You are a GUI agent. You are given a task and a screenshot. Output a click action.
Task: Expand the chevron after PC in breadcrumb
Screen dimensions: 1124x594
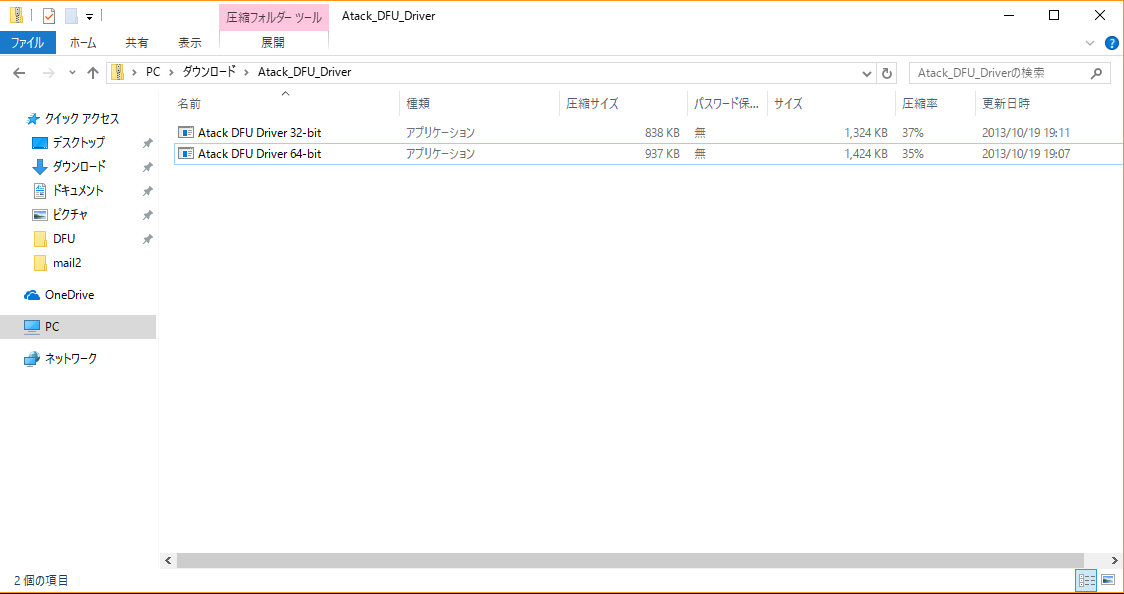point(171,72)
